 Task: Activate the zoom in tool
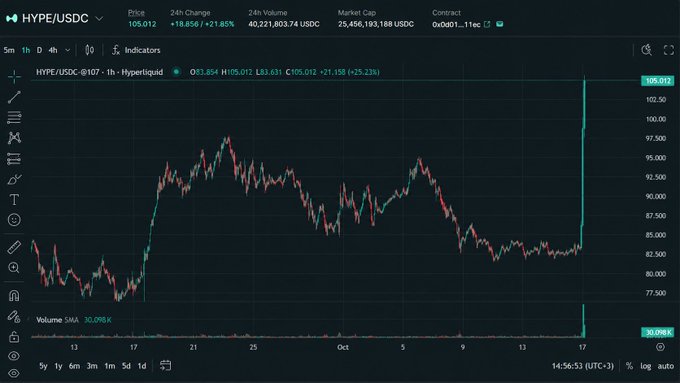point(14,268)
